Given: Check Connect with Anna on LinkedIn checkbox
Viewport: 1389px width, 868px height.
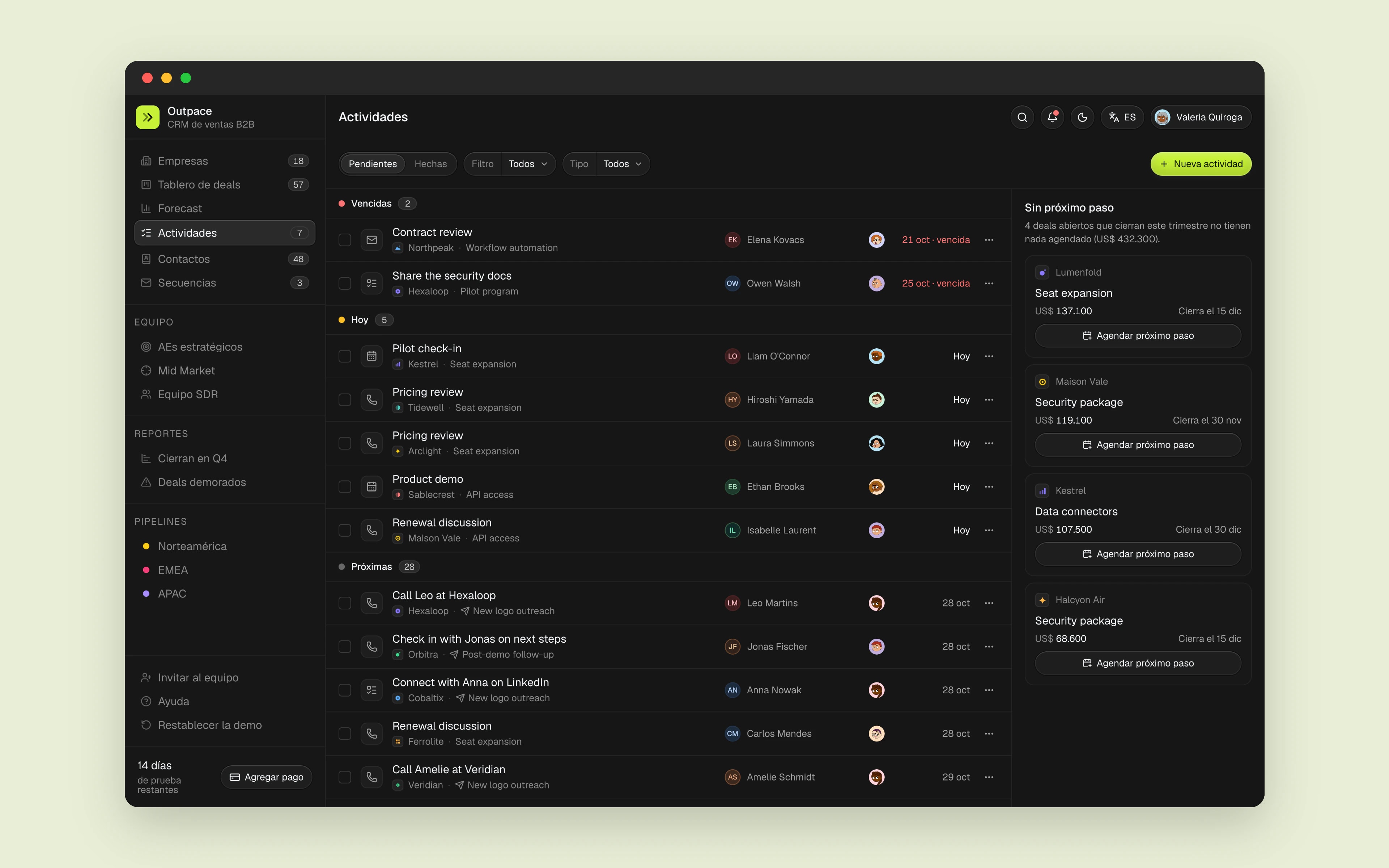Looking at the screenshot, I should tap(345, 690).
